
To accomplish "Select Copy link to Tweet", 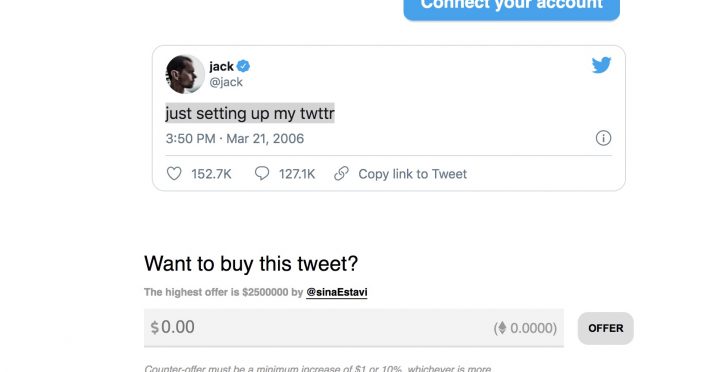I will pyautogui.click(x=412, y=174).
